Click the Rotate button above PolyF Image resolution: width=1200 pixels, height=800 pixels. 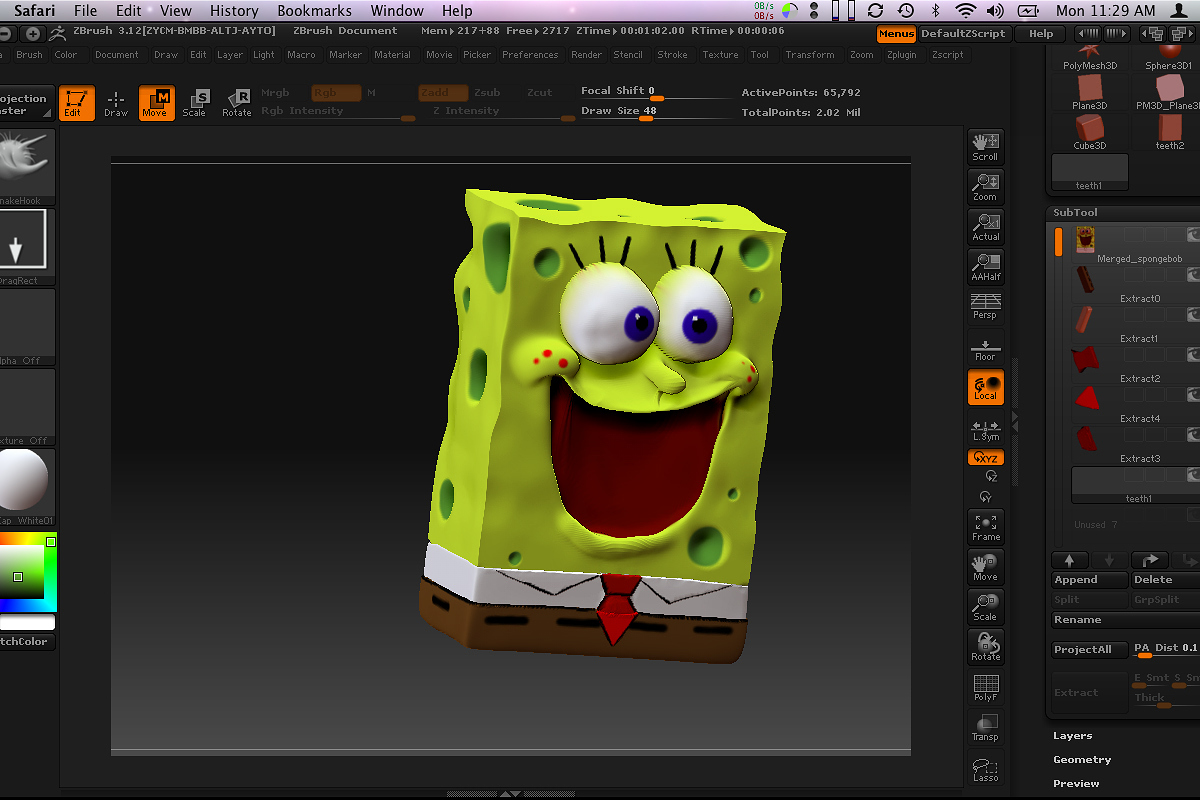985,647
